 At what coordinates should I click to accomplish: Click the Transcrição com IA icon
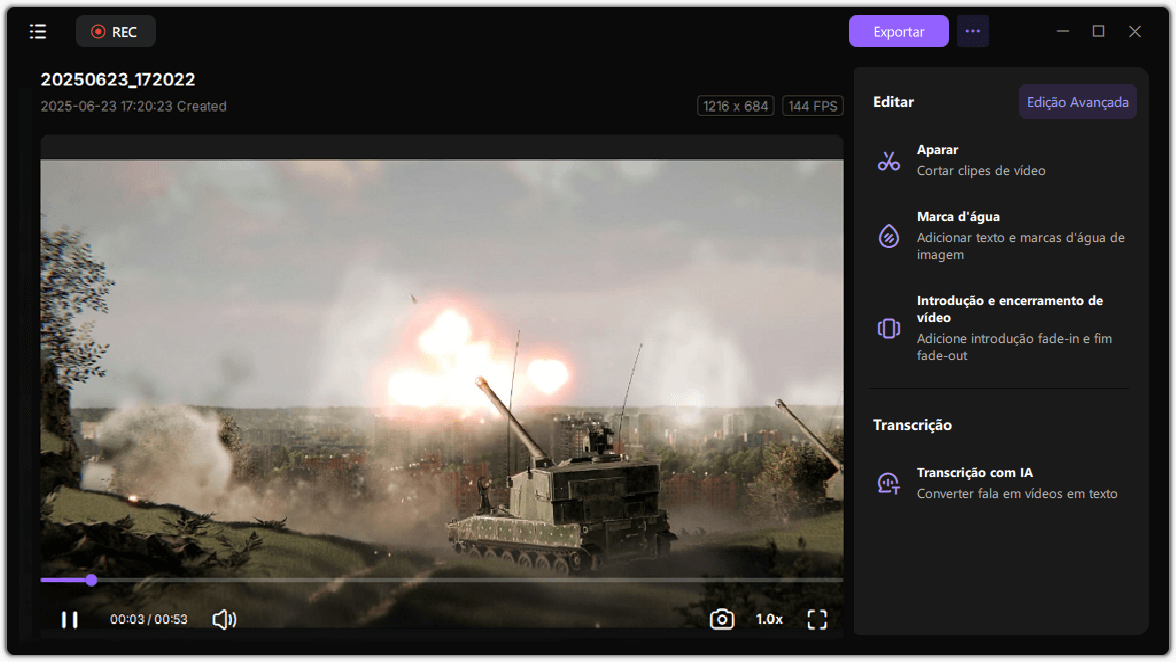889,483
